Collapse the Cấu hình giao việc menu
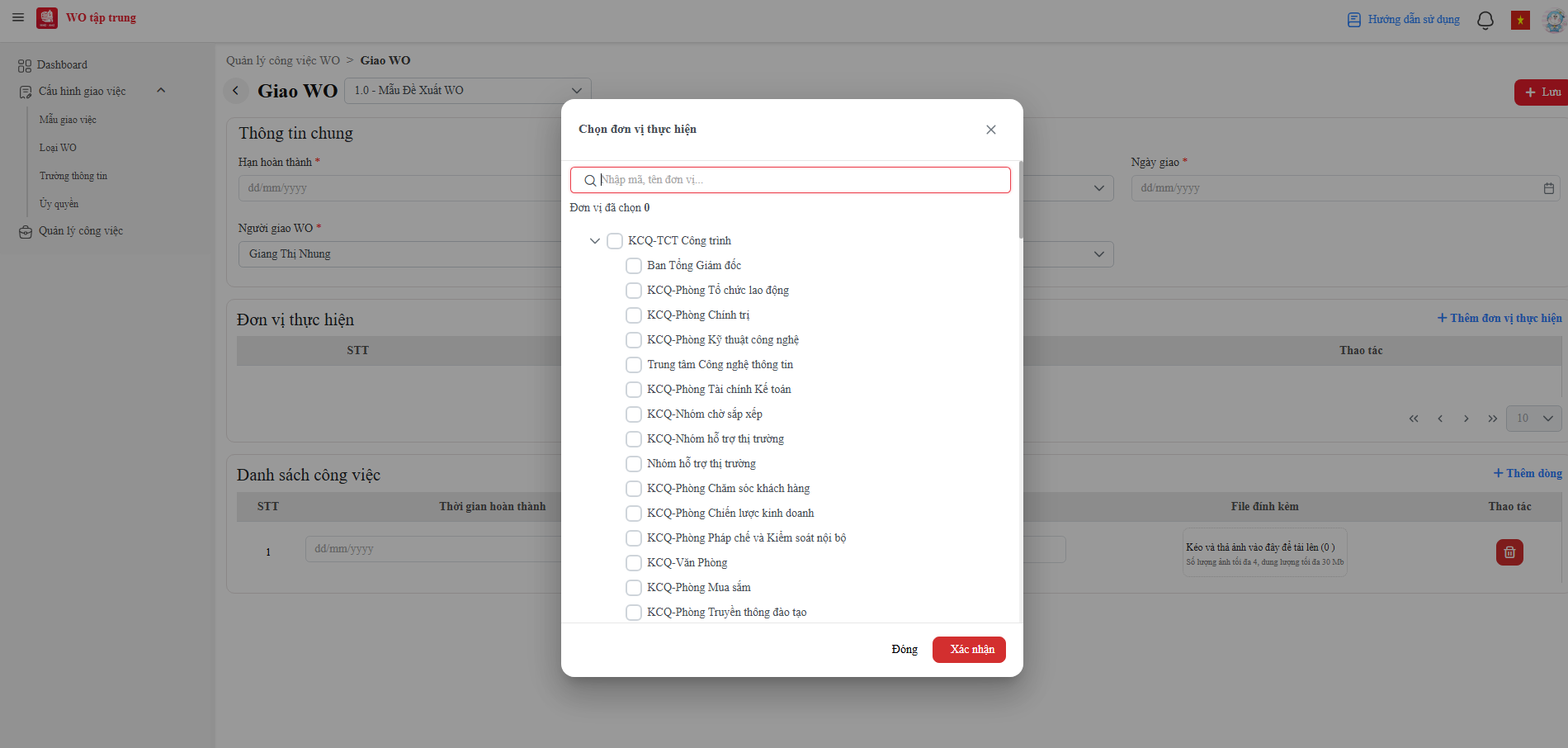 [x=161, y=91]
